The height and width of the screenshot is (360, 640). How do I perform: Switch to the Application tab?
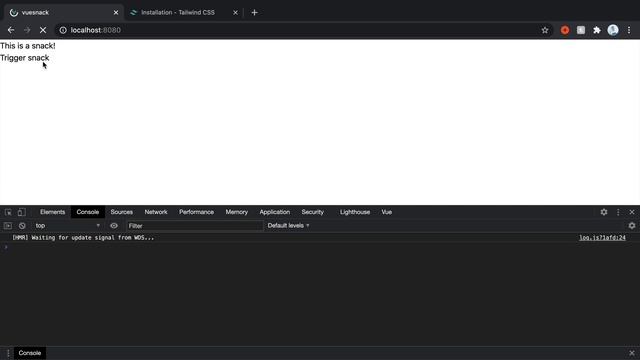275,212
